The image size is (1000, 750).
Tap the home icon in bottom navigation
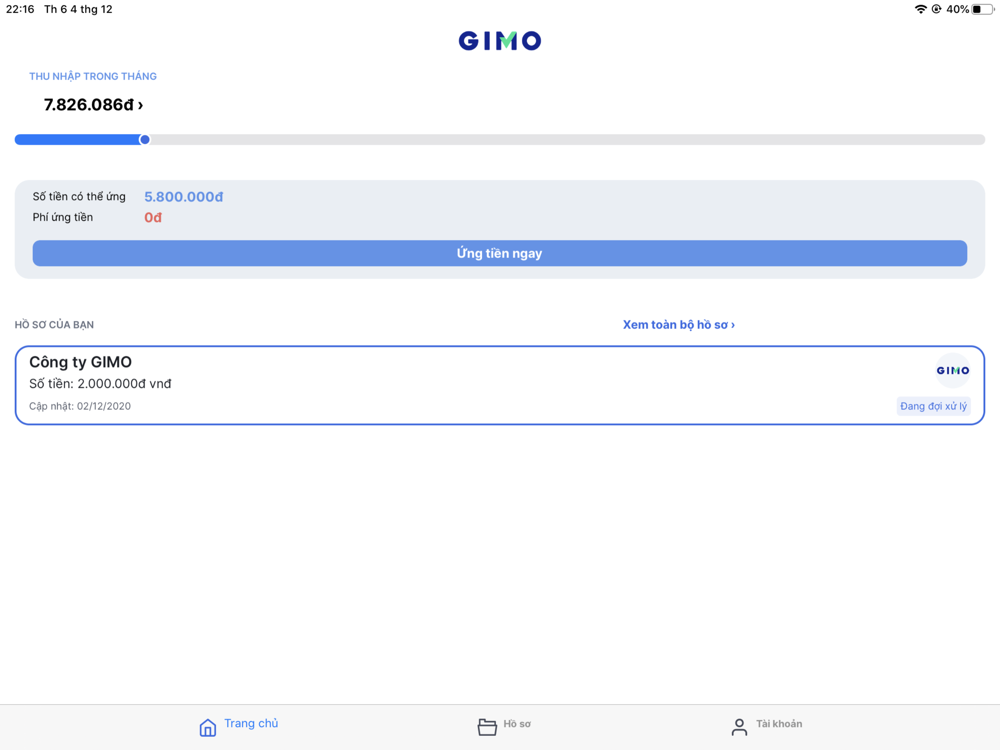tap(207, 727)
